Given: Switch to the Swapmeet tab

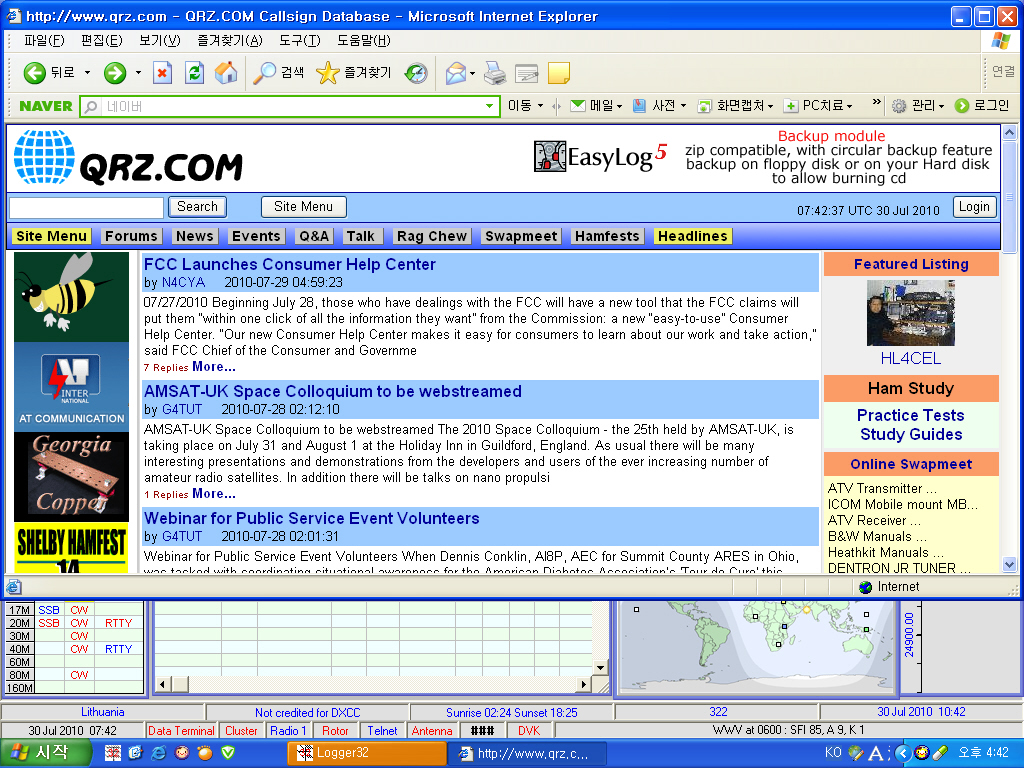Looking at the screenshot, I should coord(521,236).
